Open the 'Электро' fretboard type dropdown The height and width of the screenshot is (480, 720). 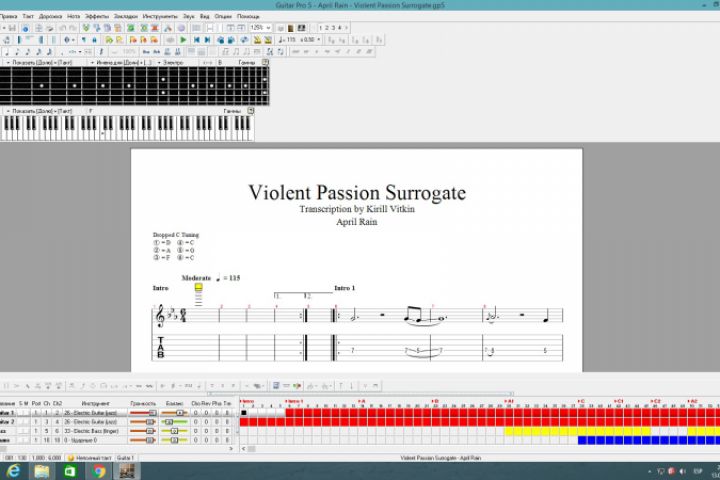pos(171,62)
